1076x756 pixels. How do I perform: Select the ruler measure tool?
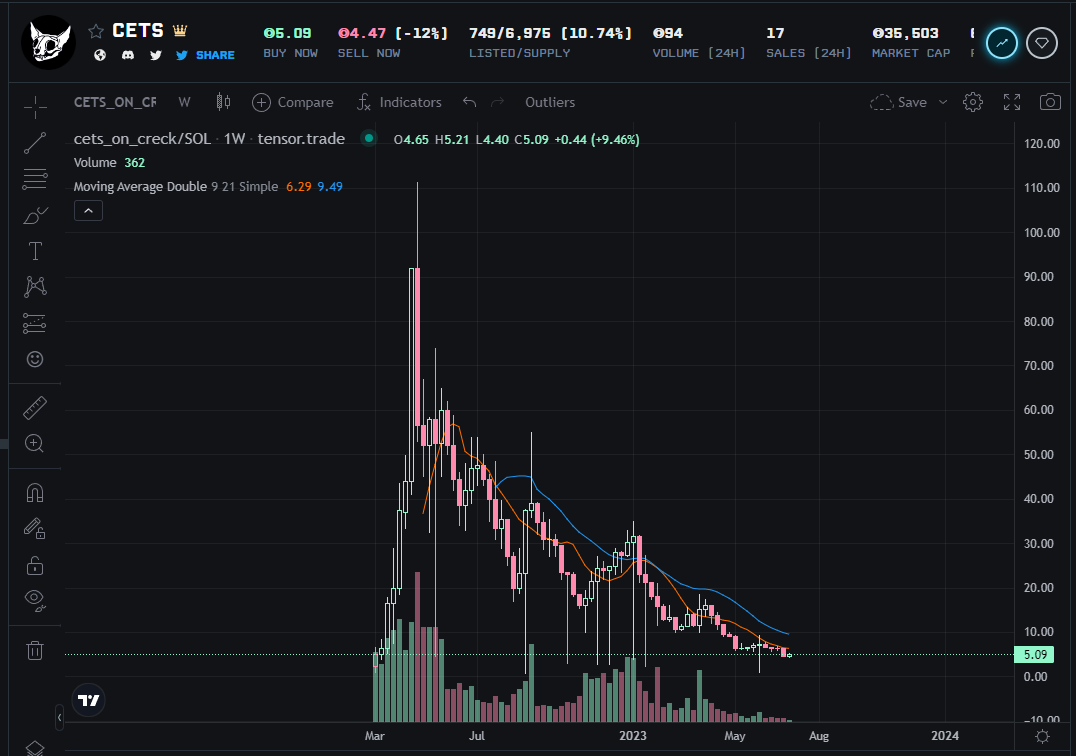[35, 407]
